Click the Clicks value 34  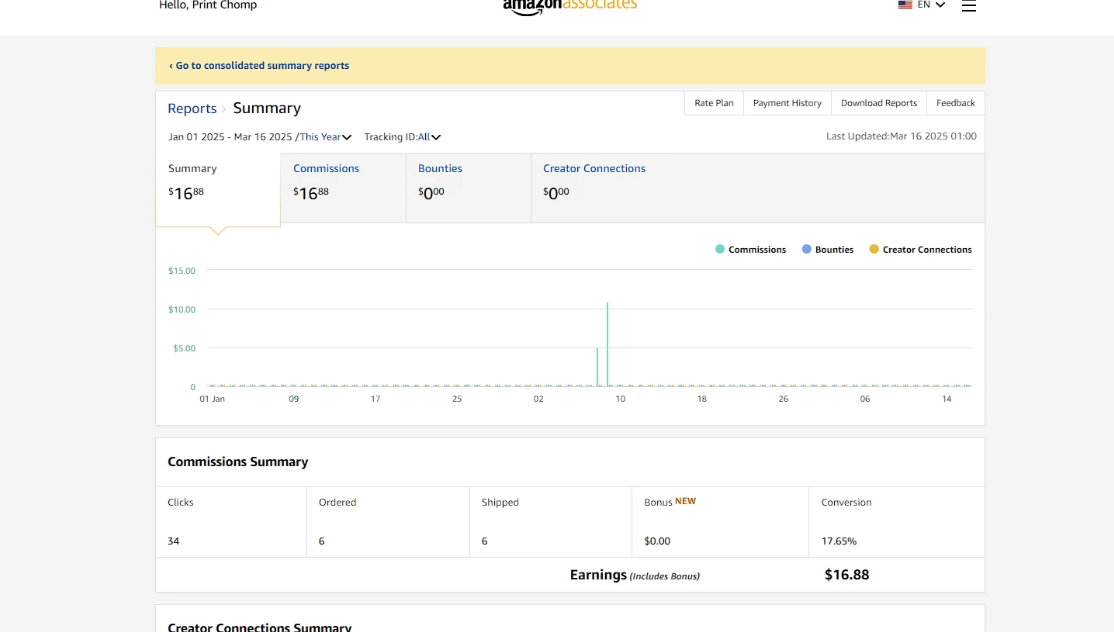[173, 541]
